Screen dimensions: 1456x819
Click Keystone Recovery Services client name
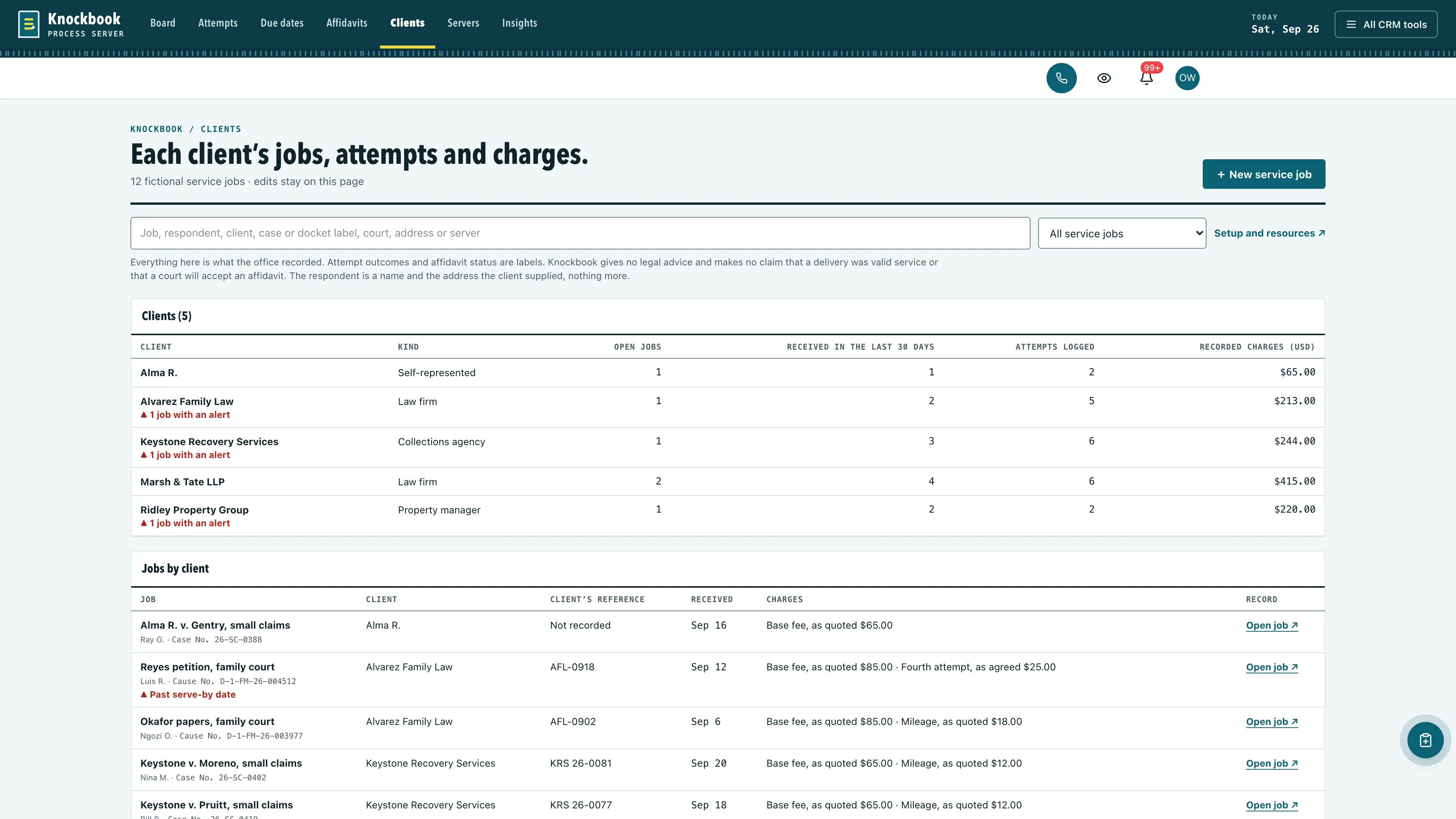tap(209, 441)
